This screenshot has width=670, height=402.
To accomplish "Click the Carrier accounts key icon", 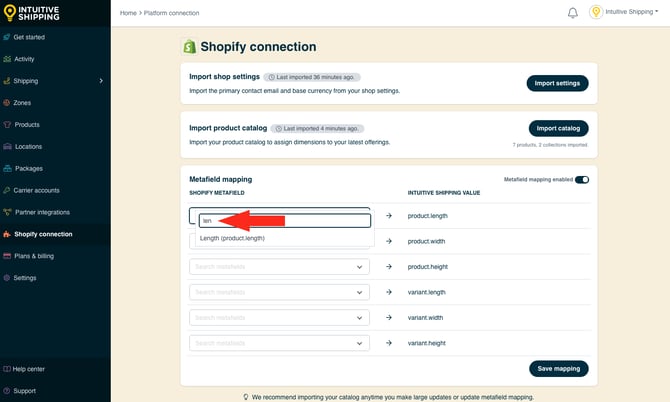I will 7,190.
